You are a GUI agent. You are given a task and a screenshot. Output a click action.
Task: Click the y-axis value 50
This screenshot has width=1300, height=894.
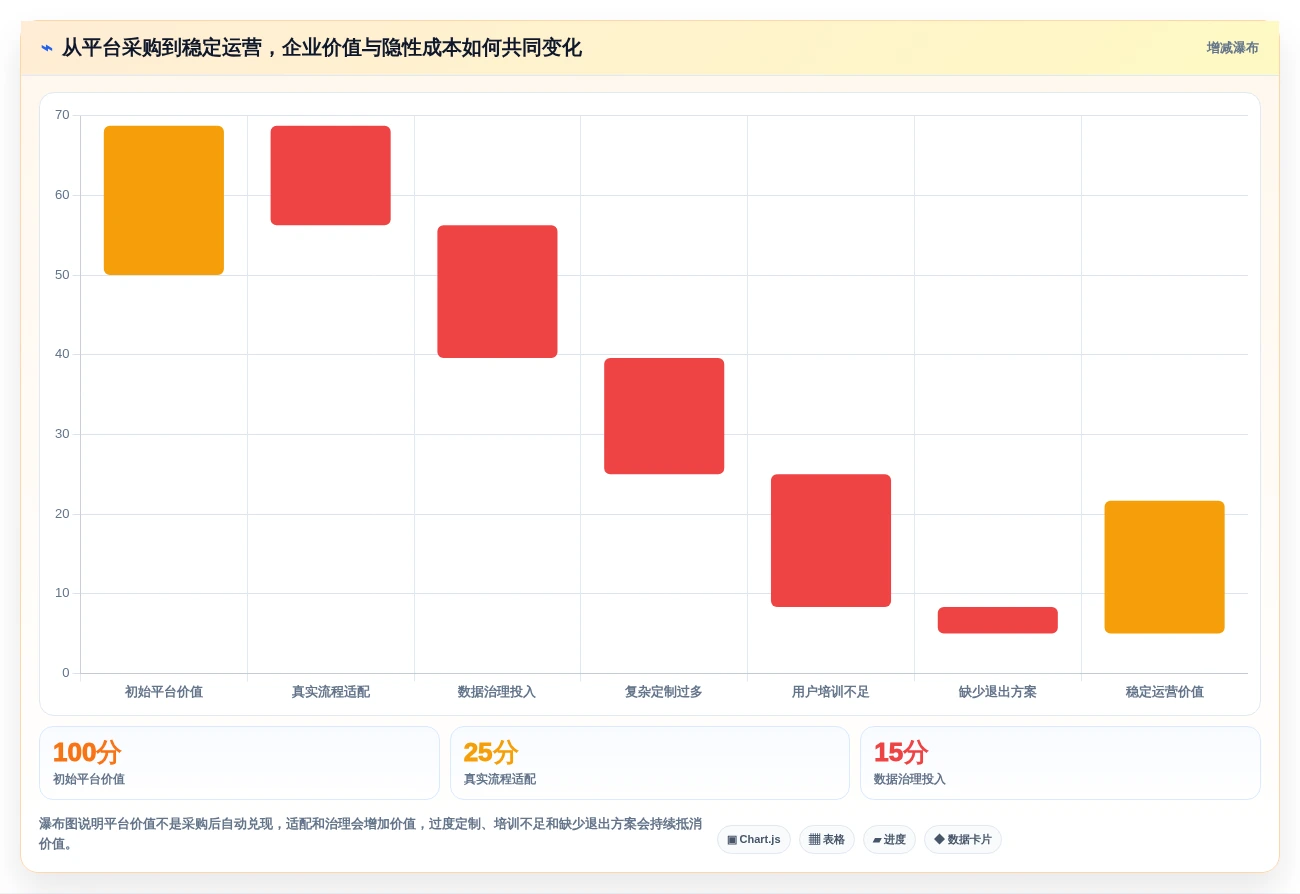(x=62, y=275)
